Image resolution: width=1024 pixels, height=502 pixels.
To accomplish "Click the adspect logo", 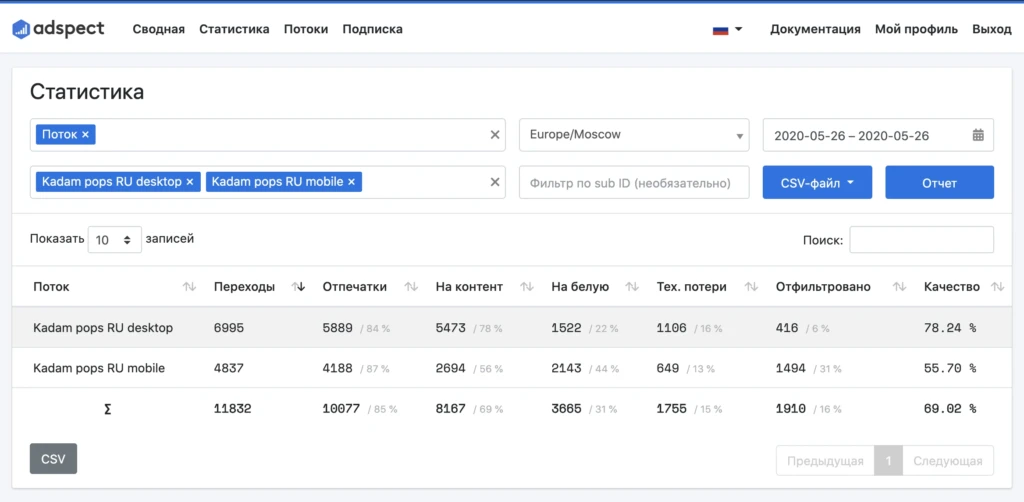I will (x=58, y=29).
